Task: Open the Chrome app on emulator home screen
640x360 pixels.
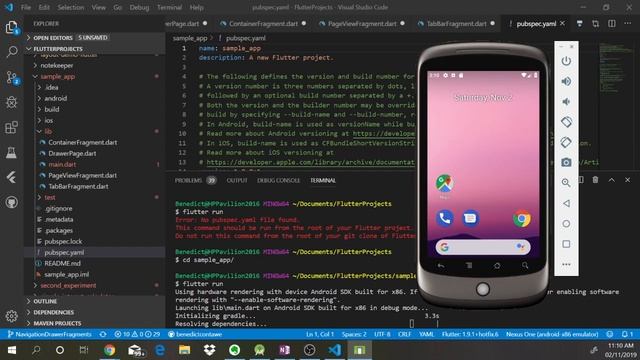Action: click(522, 219)
